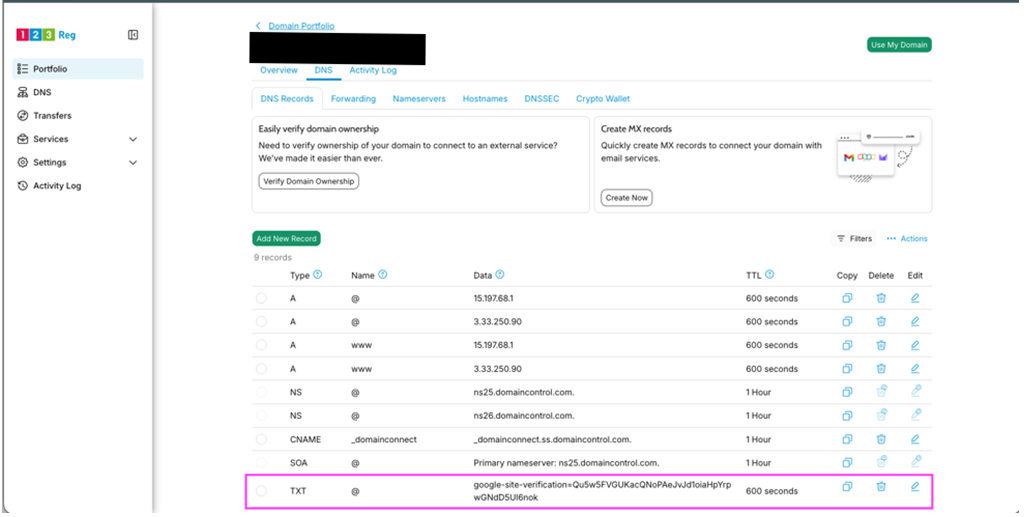Click the _domainconnect.ss.domaincontrol.com data cell
This screenshot has width=1025, height=517.
coord(552,439)
